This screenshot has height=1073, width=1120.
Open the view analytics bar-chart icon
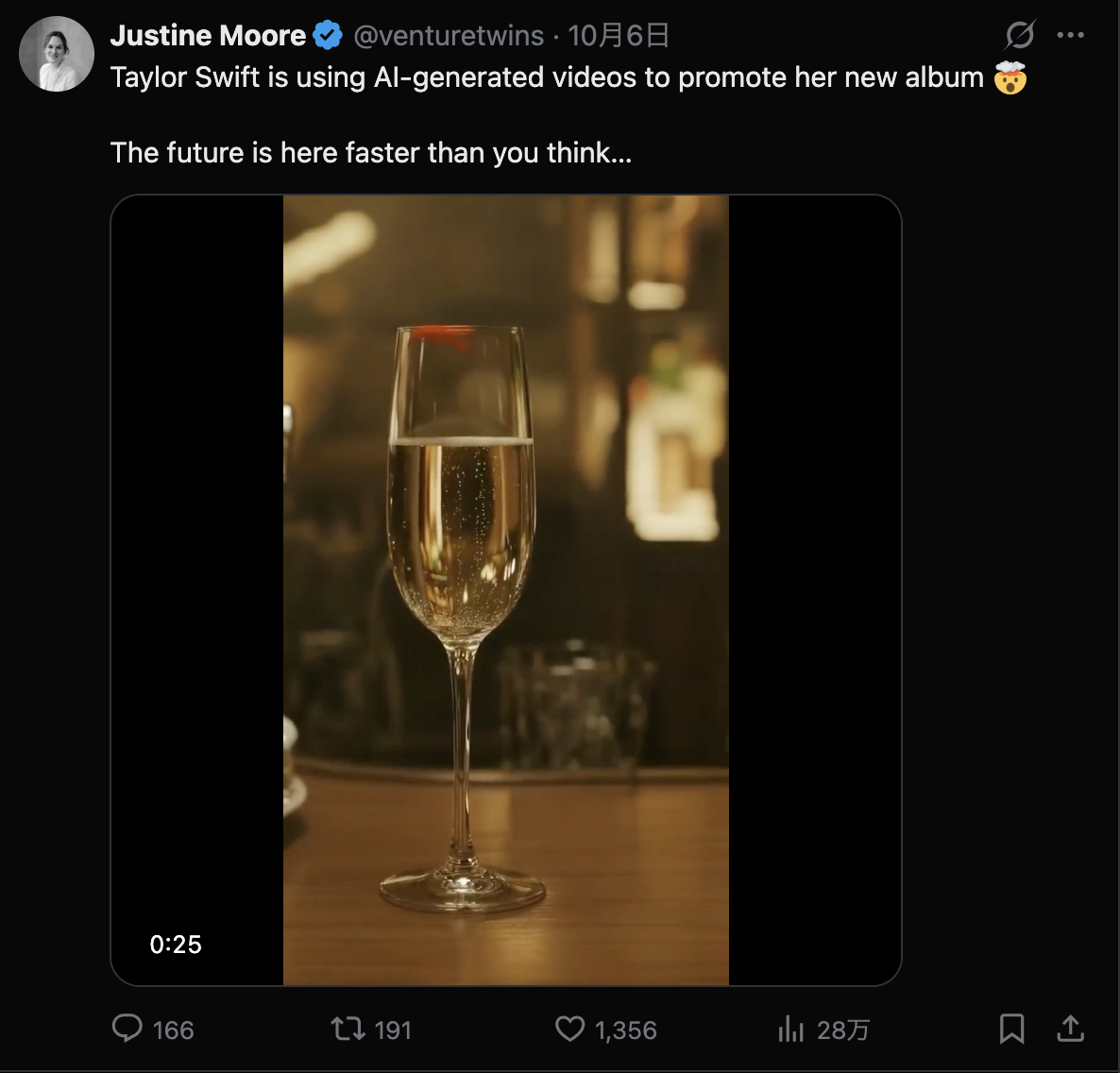tap(790, 1029)
